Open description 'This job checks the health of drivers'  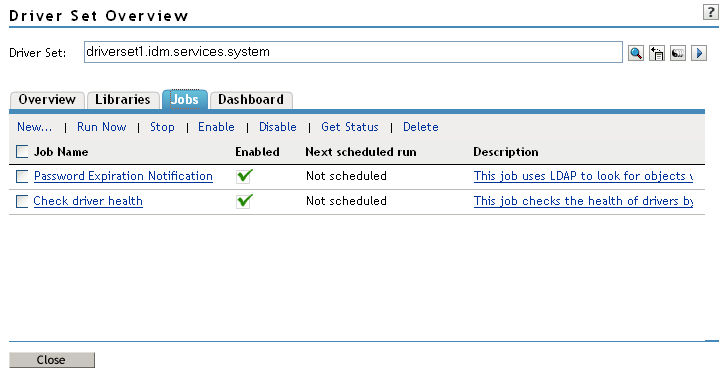583,201
